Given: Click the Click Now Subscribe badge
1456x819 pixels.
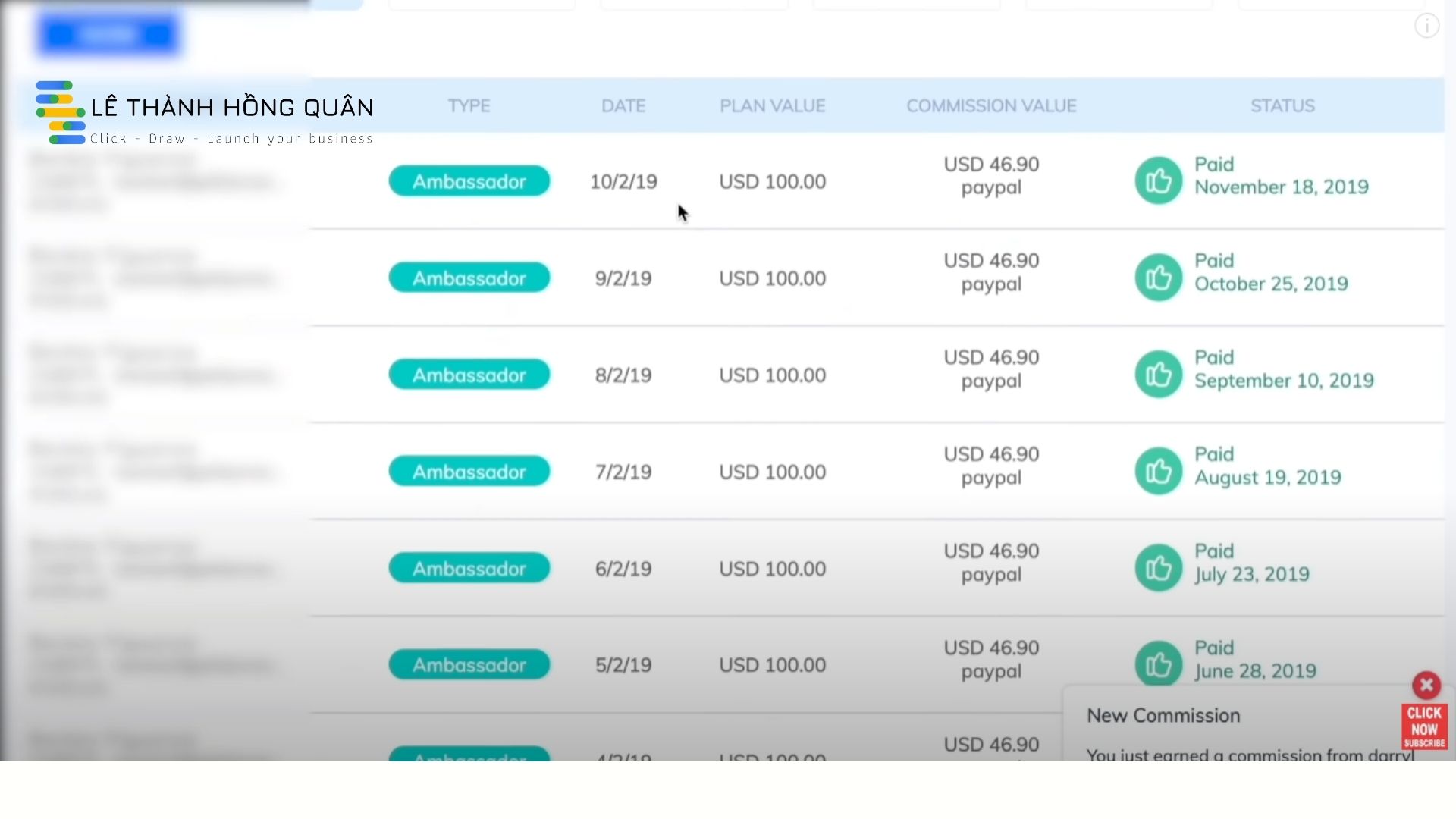Looking at the screenshot, I should point(1424,726).
